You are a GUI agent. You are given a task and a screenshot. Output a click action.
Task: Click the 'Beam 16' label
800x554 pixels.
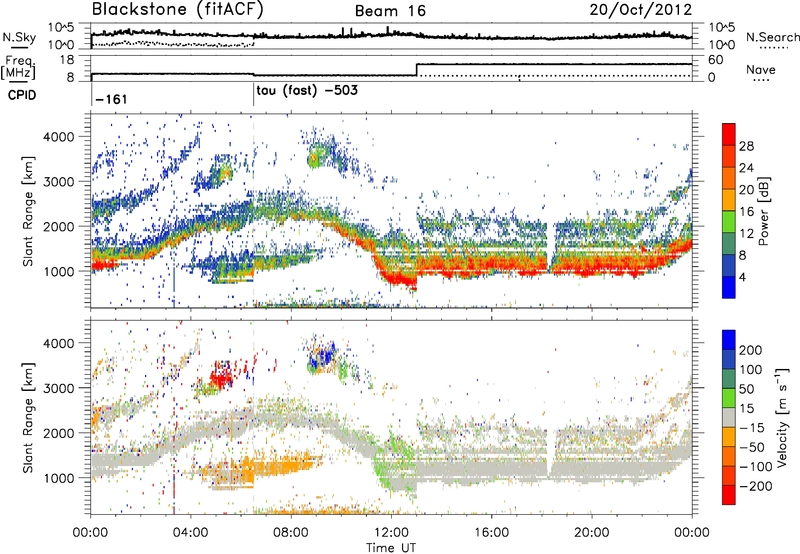390,11
